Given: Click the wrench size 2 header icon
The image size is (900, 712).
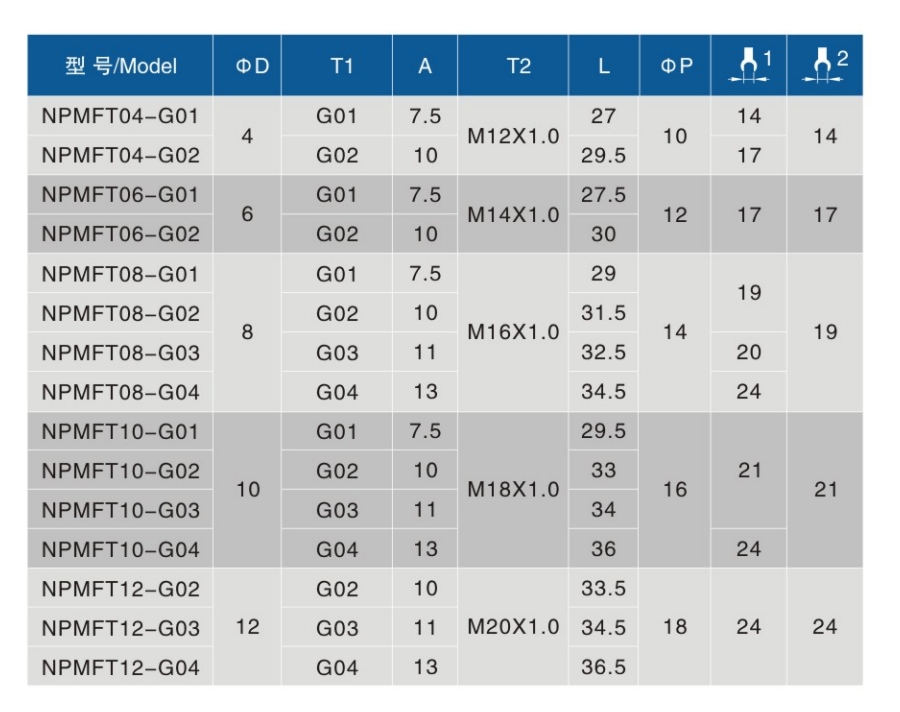Looking at the screenshot, I should [x=825, y=66].
